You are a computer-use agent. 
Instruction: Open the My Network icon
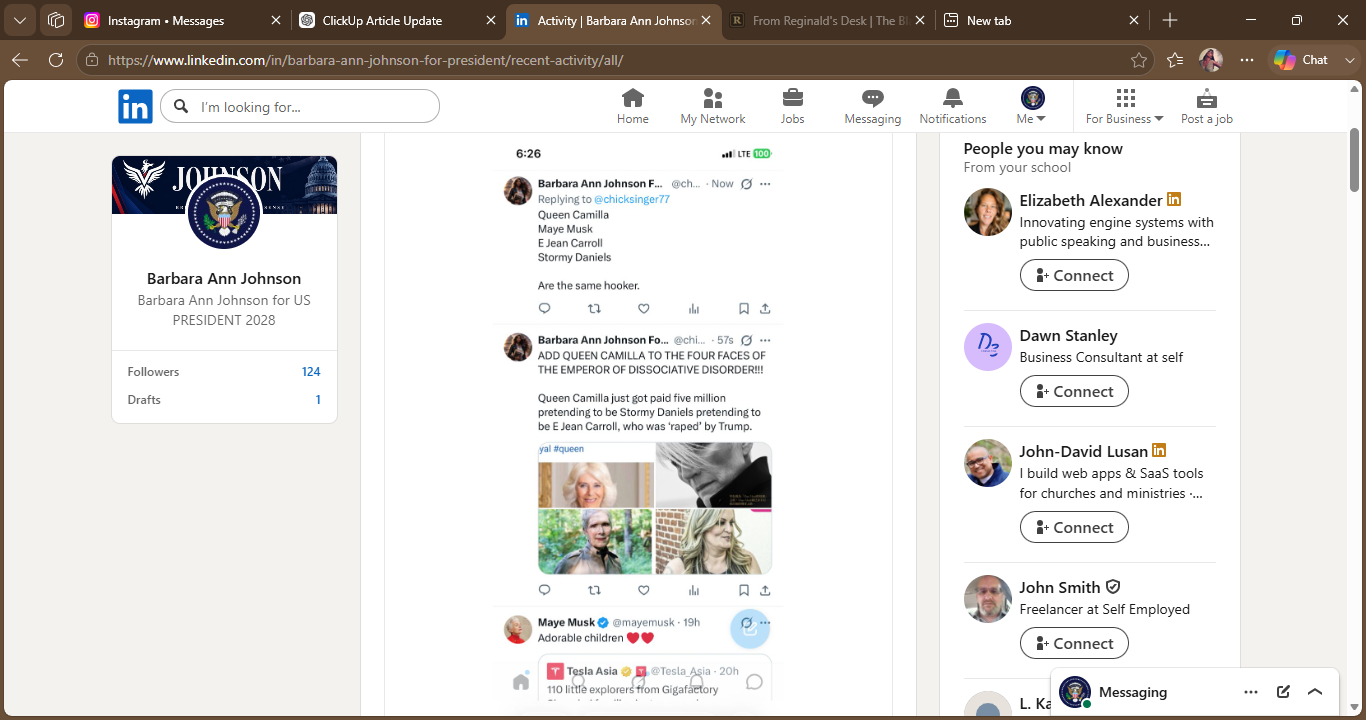tap(713, 106)
